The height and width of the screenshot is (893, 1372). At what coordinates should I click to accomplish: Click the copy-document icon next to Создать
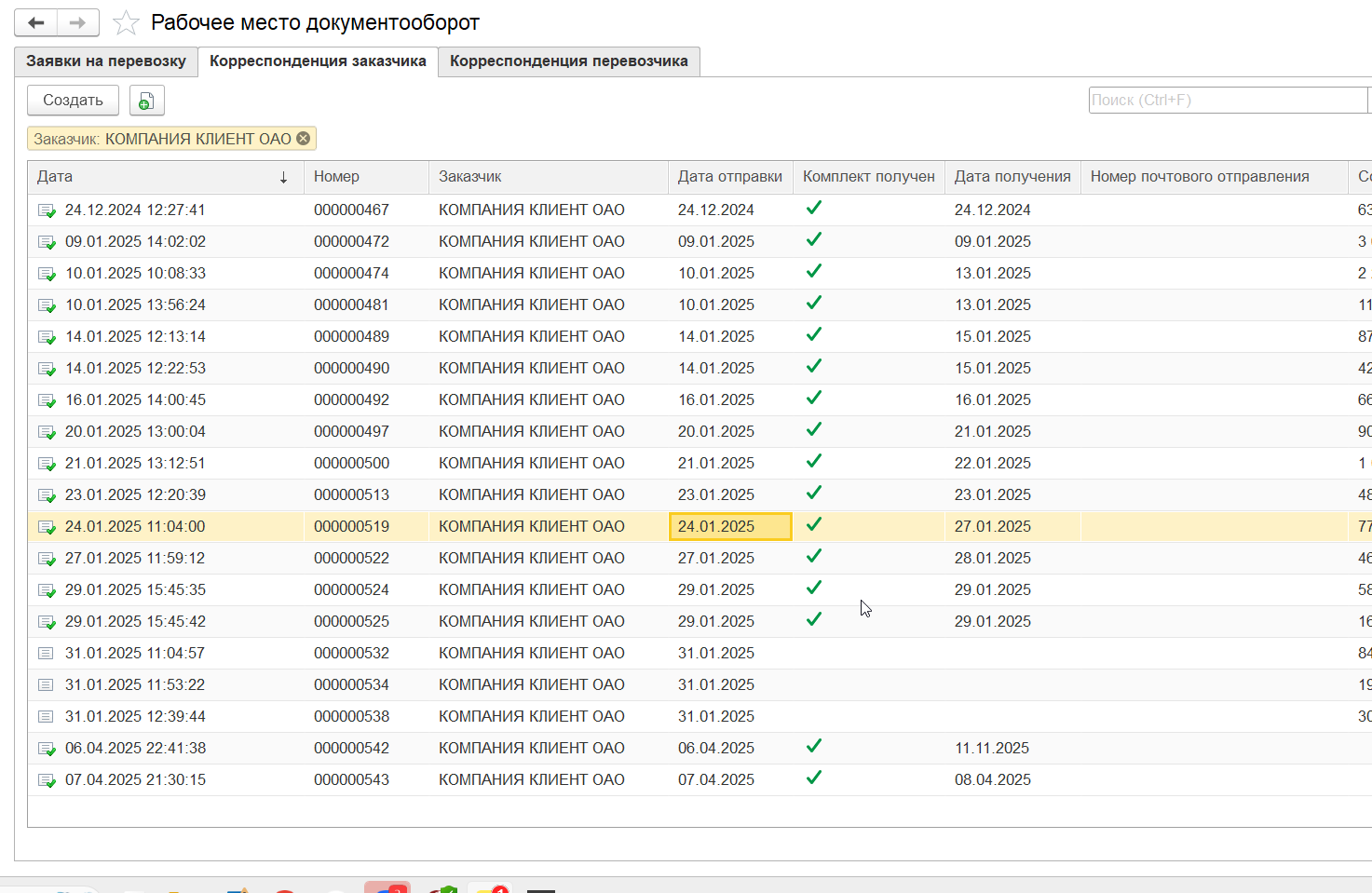coord(146,101)
